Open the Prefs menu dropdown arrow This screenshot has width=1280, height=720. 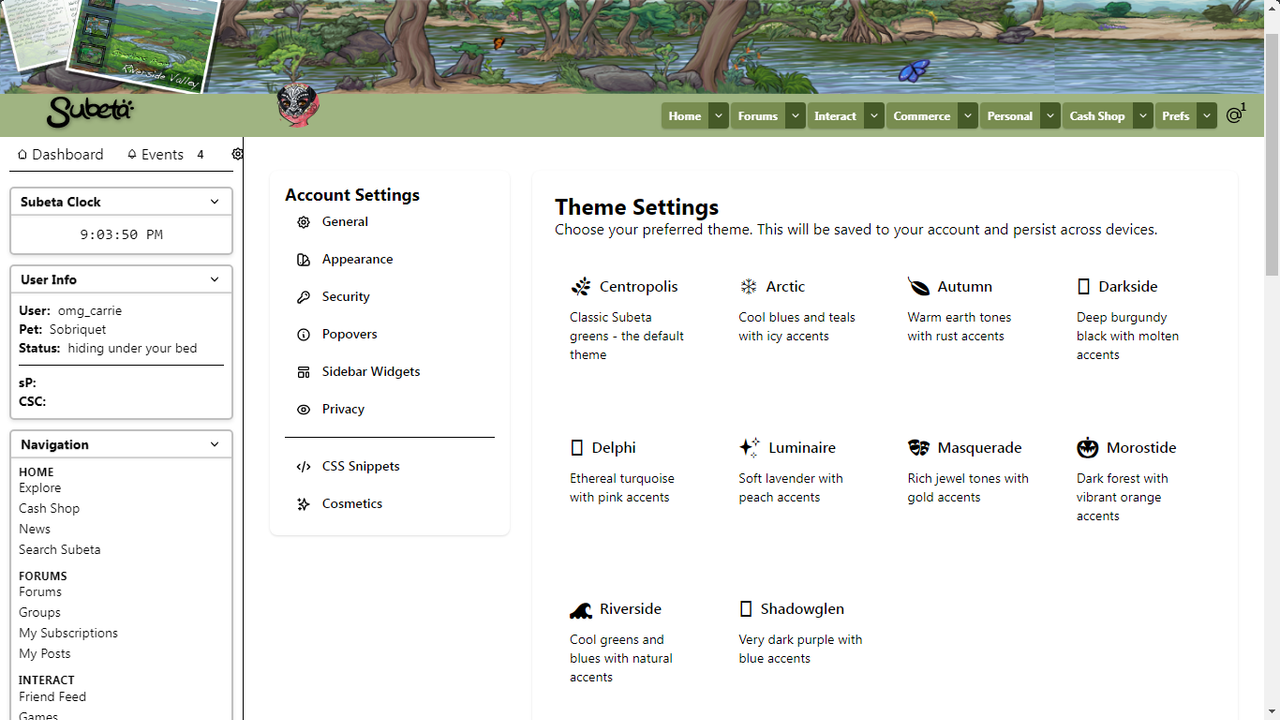click(1207, 116)
